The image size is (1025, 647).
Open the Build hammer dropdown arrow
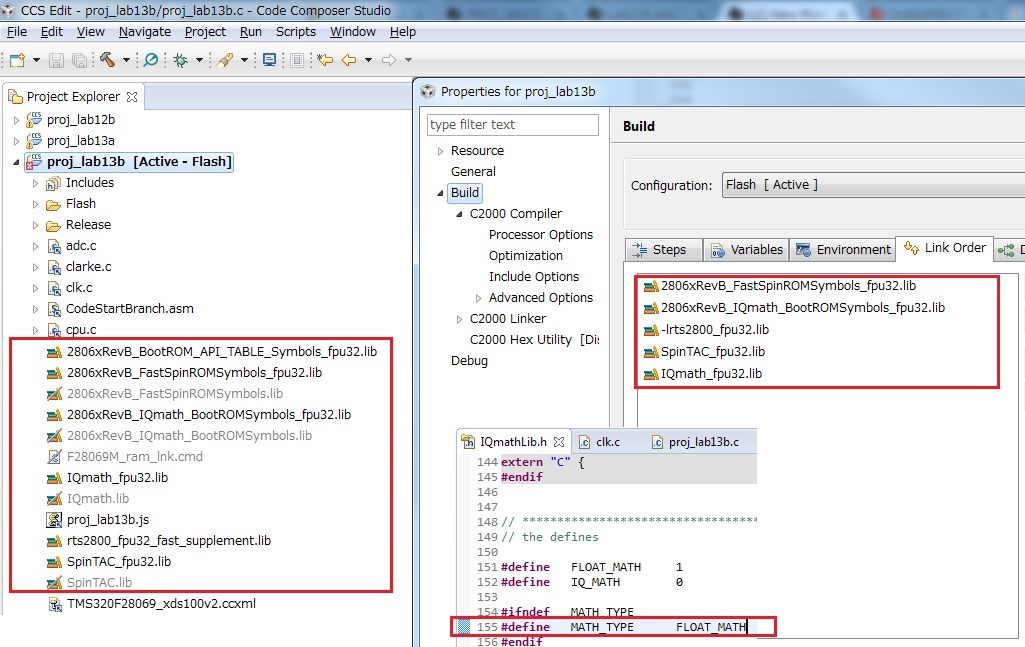[x=126, y=60]
